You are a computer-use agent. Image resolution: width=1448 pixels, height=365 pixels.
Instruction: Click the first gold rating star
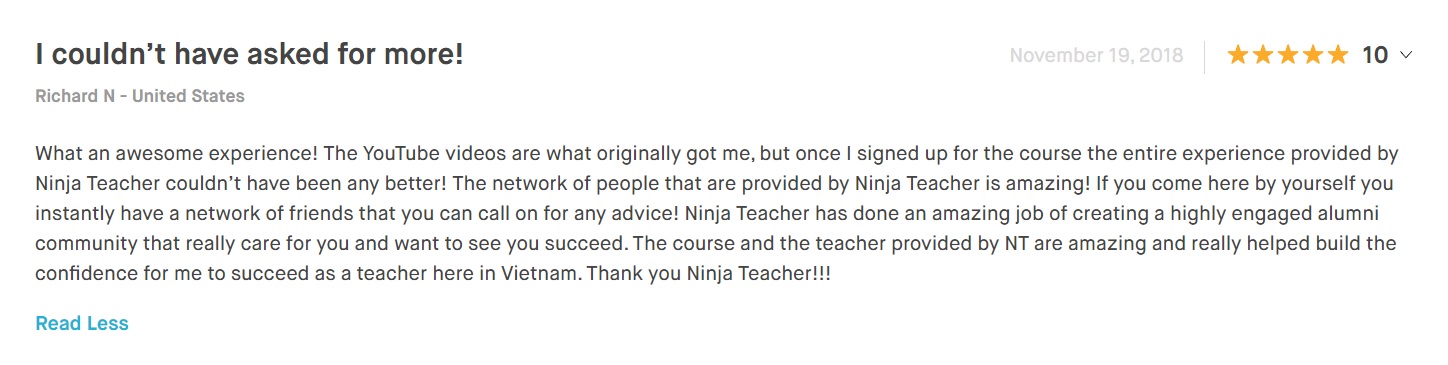(1238, 55)
